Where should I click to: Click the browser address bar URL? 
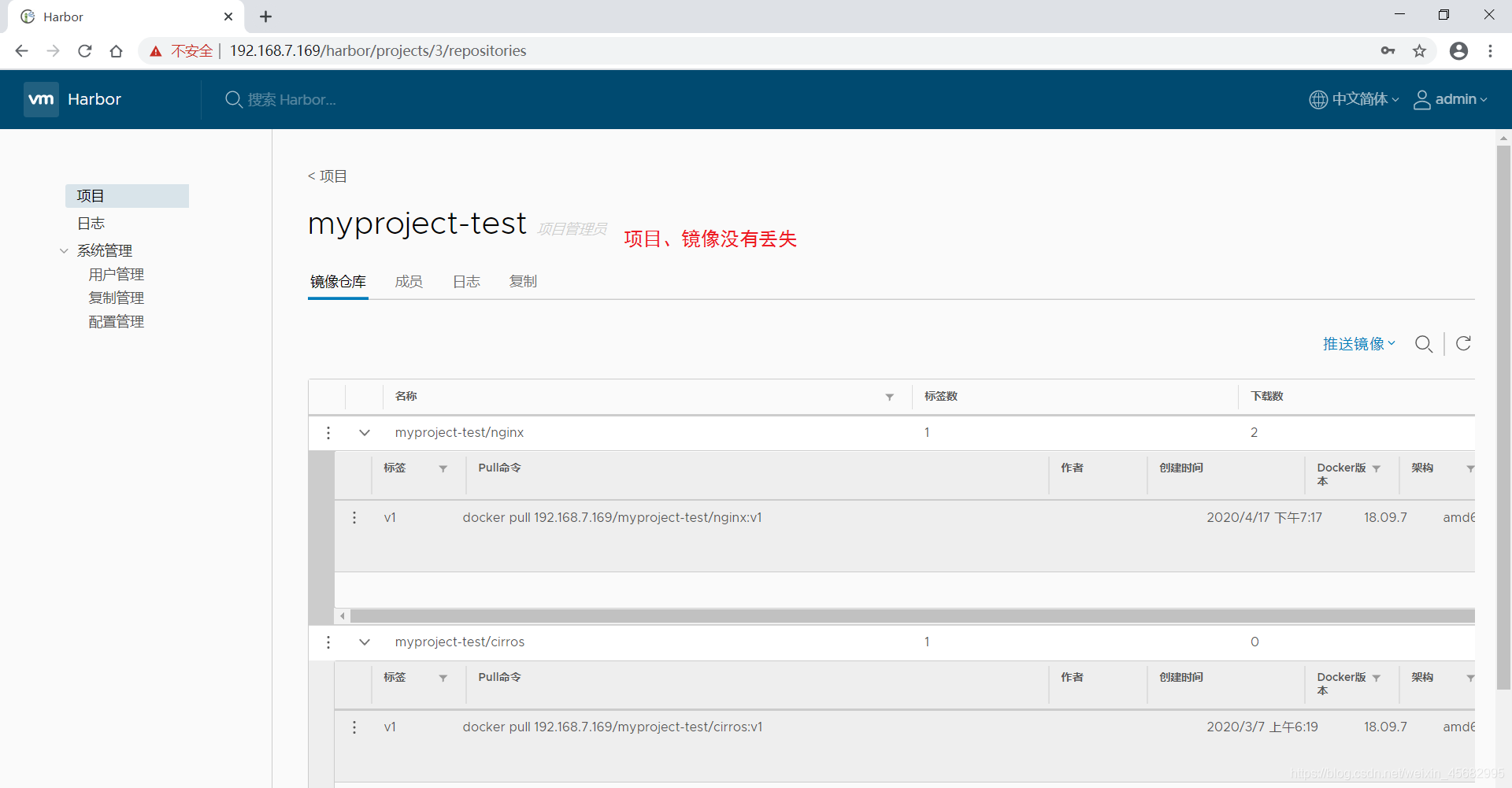click(x=378, y=51)
